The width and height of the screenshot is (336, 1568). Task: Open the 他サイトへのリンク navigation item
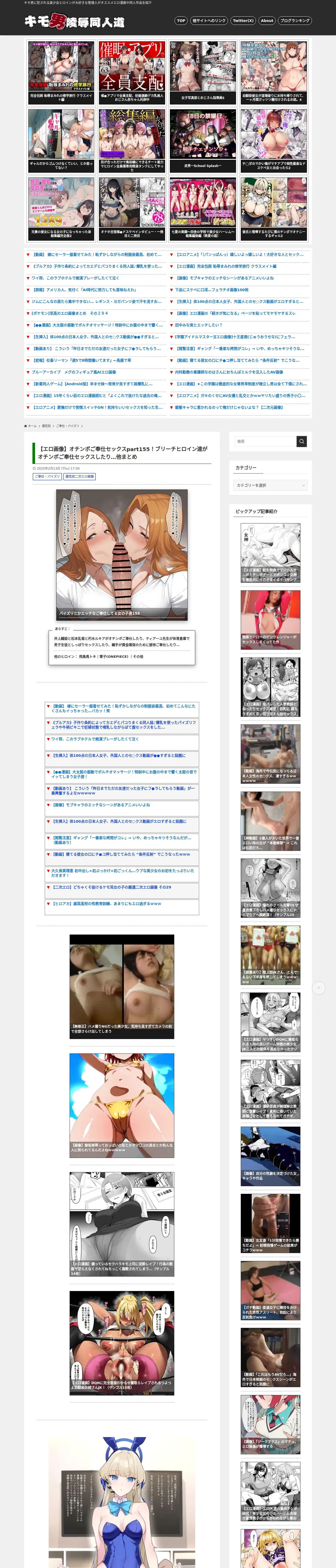click(209, 21)
